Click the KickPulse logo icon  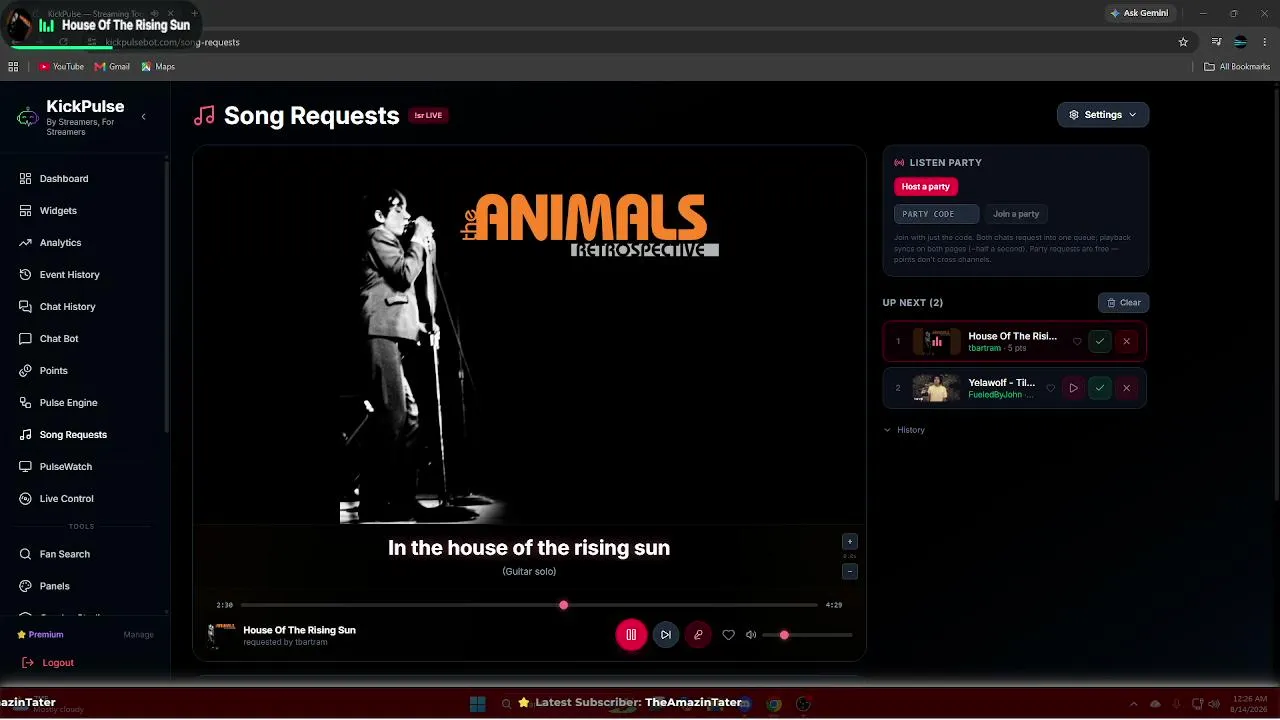pyautogui.click(x=28, y=117)
